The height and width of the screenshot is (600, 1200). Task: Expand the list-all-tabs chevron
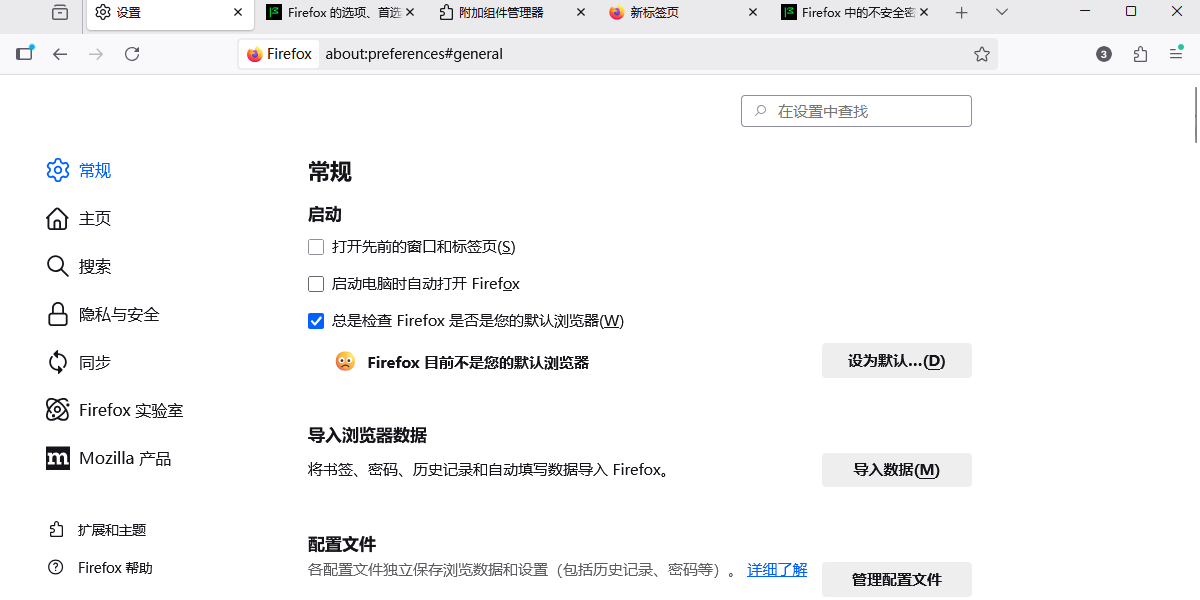pos(1002,12)
